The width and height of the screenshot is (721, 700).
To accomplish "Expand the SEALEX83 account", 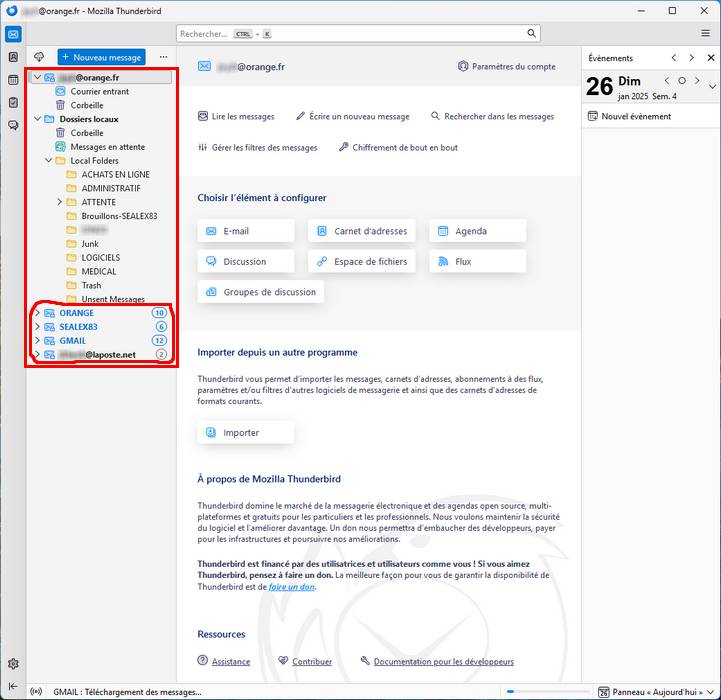I will 38,327.
